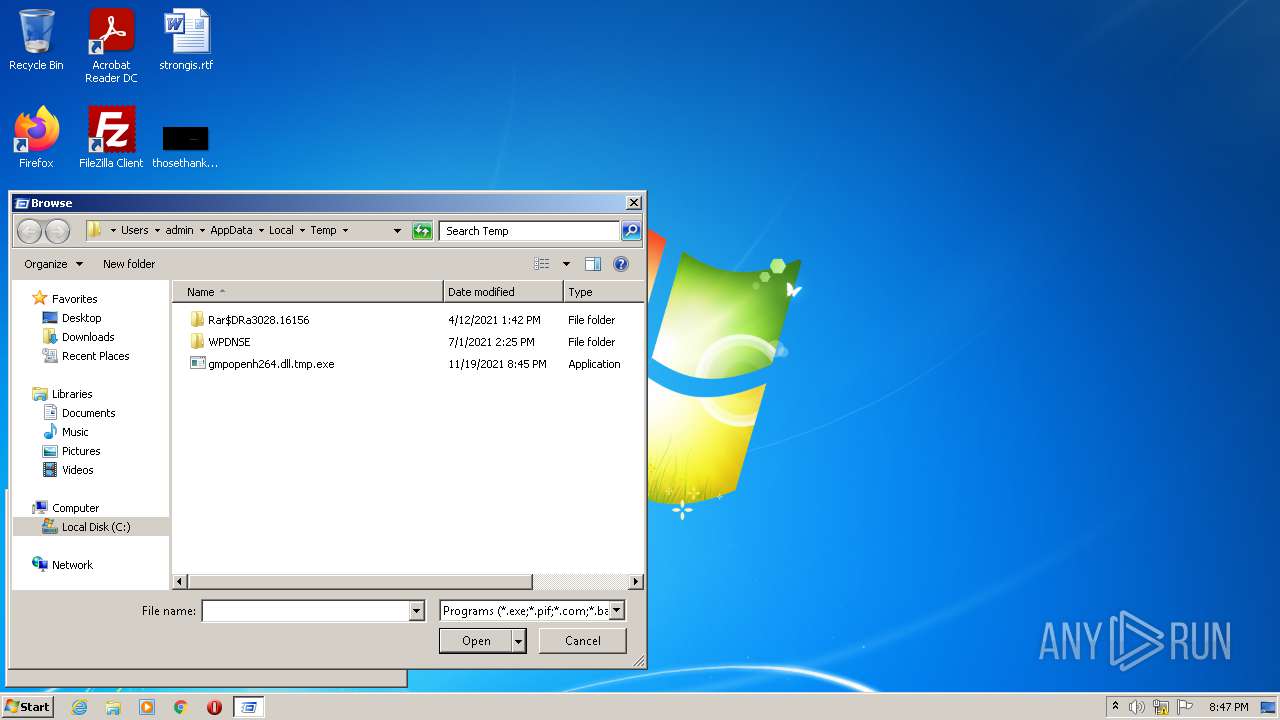Open the media player taskbar icon
The width and height of the screenshot is (1280, 720).
[147, 707]
